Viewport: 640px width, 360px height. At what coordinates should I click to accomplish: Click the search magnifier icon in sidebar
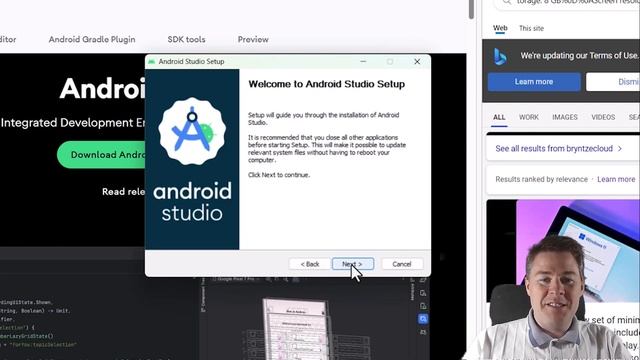pyautogui.click(x=507, y=2)
